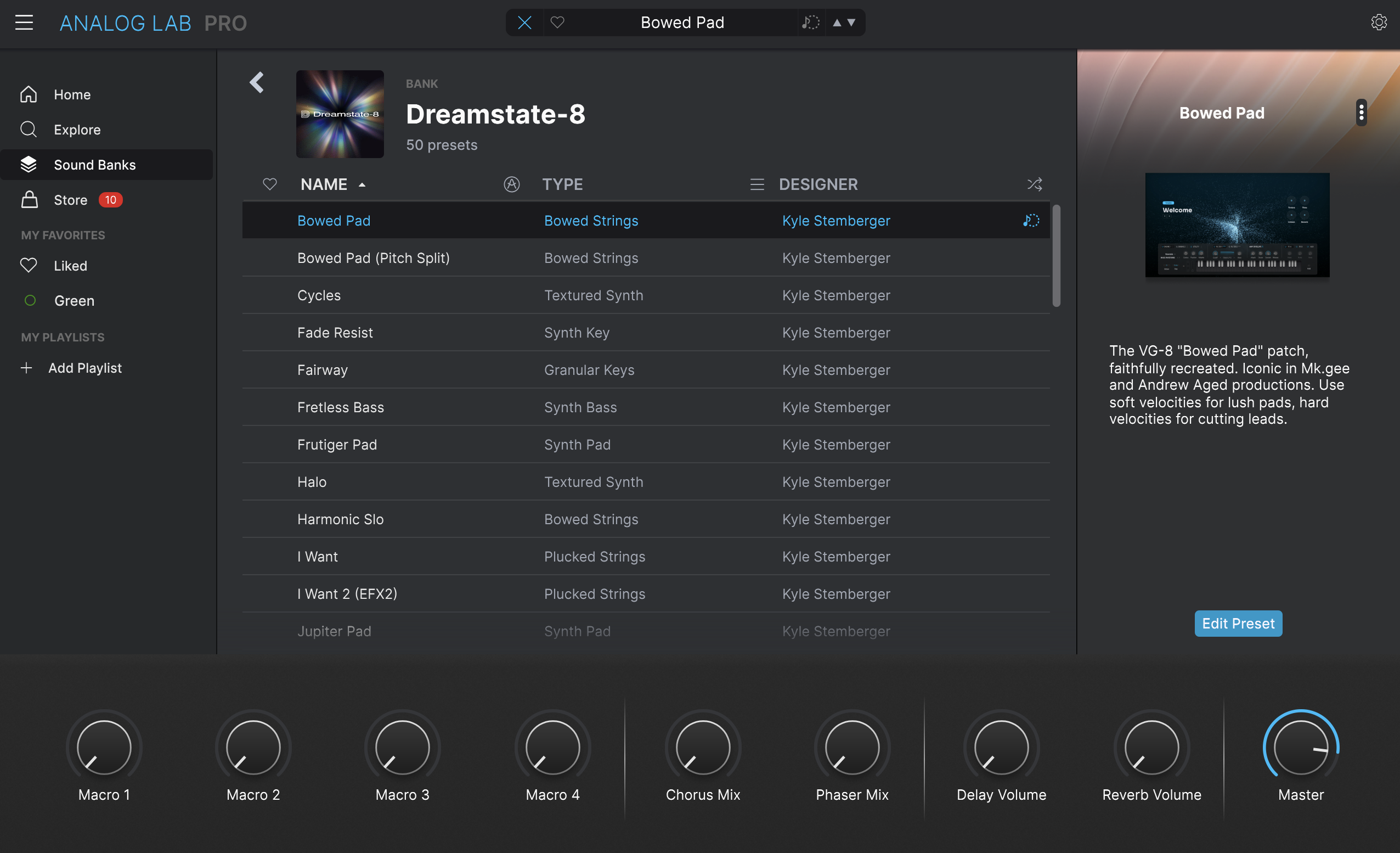Select the Fretless Bass preset
The height and width of the screenshot is (853, 1400).
click(x=646, y=407)
